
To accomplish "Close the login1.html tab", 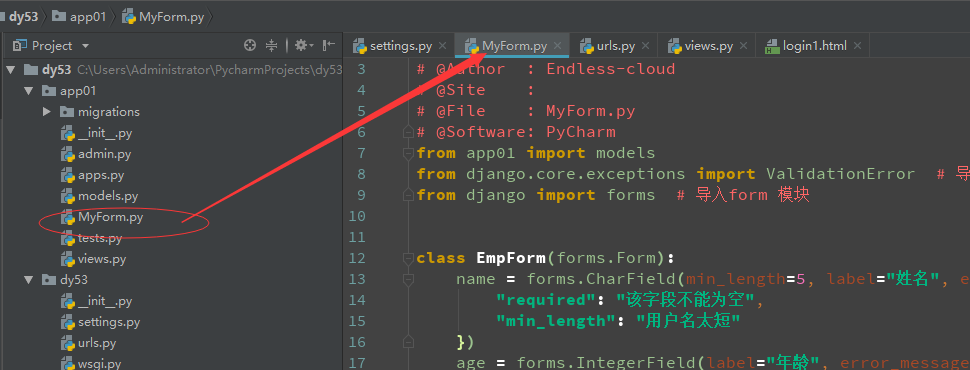I will pyautogui.click(x=857, y=46).
